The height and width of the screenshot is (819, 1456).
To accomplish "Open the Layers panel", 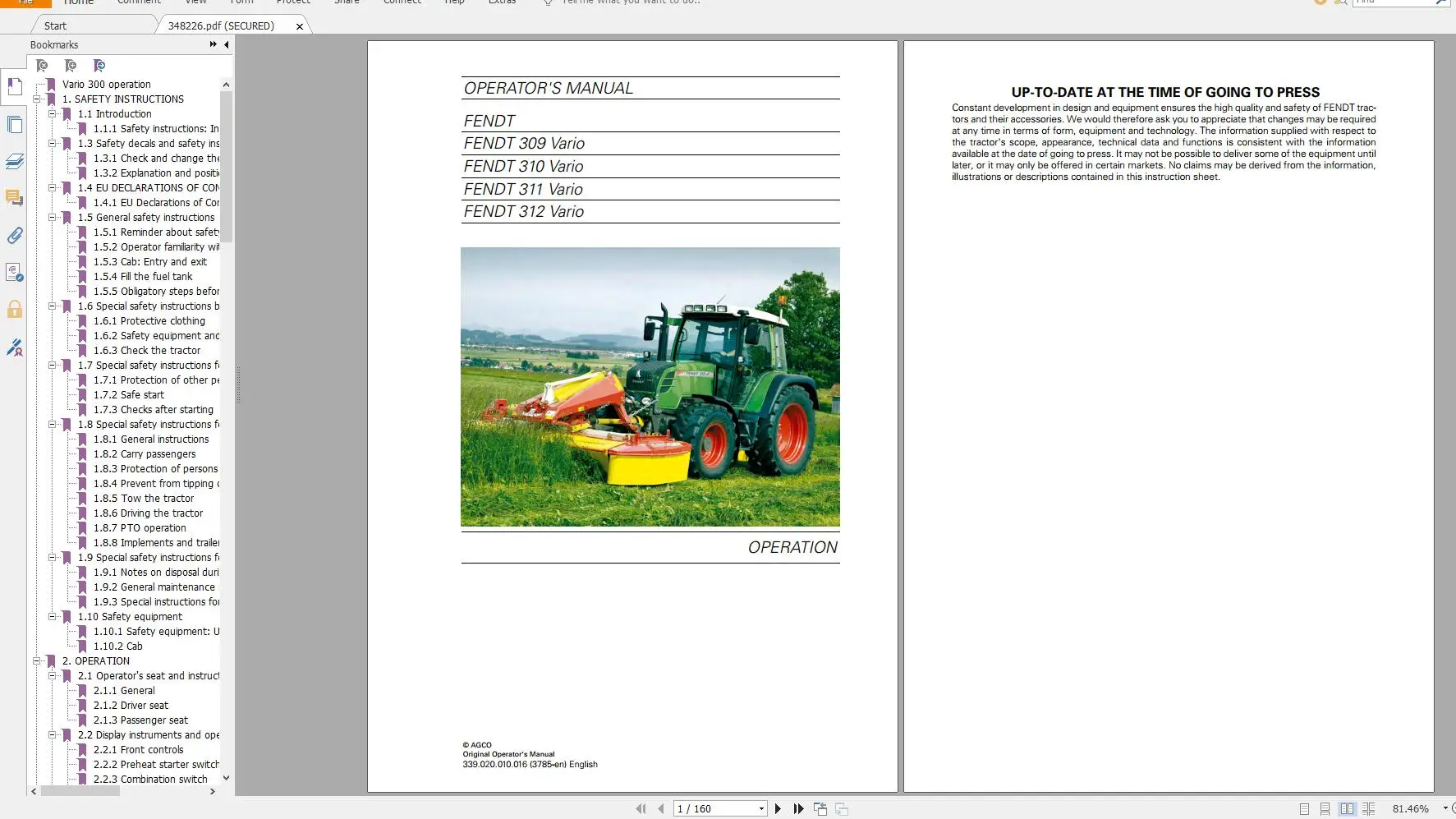I will tap(14, 162).
